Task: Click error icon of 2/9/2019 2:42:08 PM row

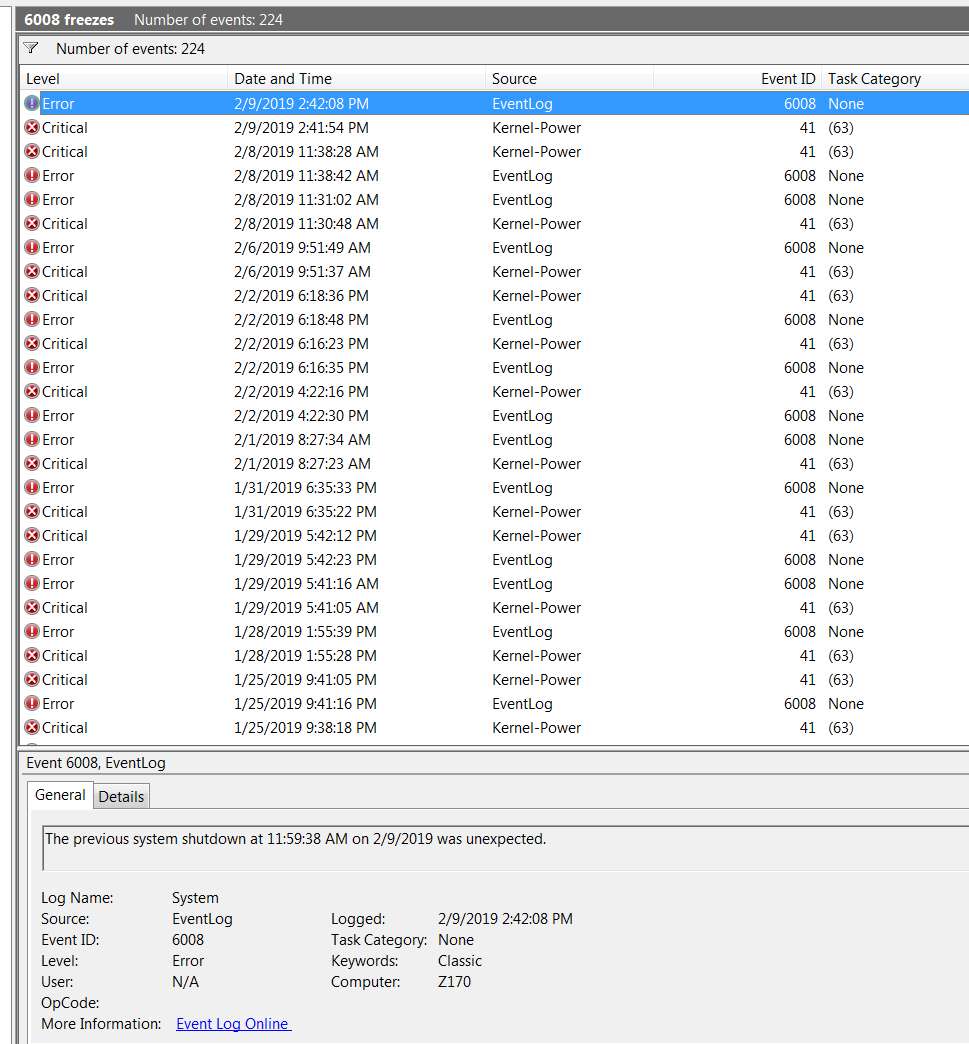Action: pyautogui.click(x=32, y=103)
